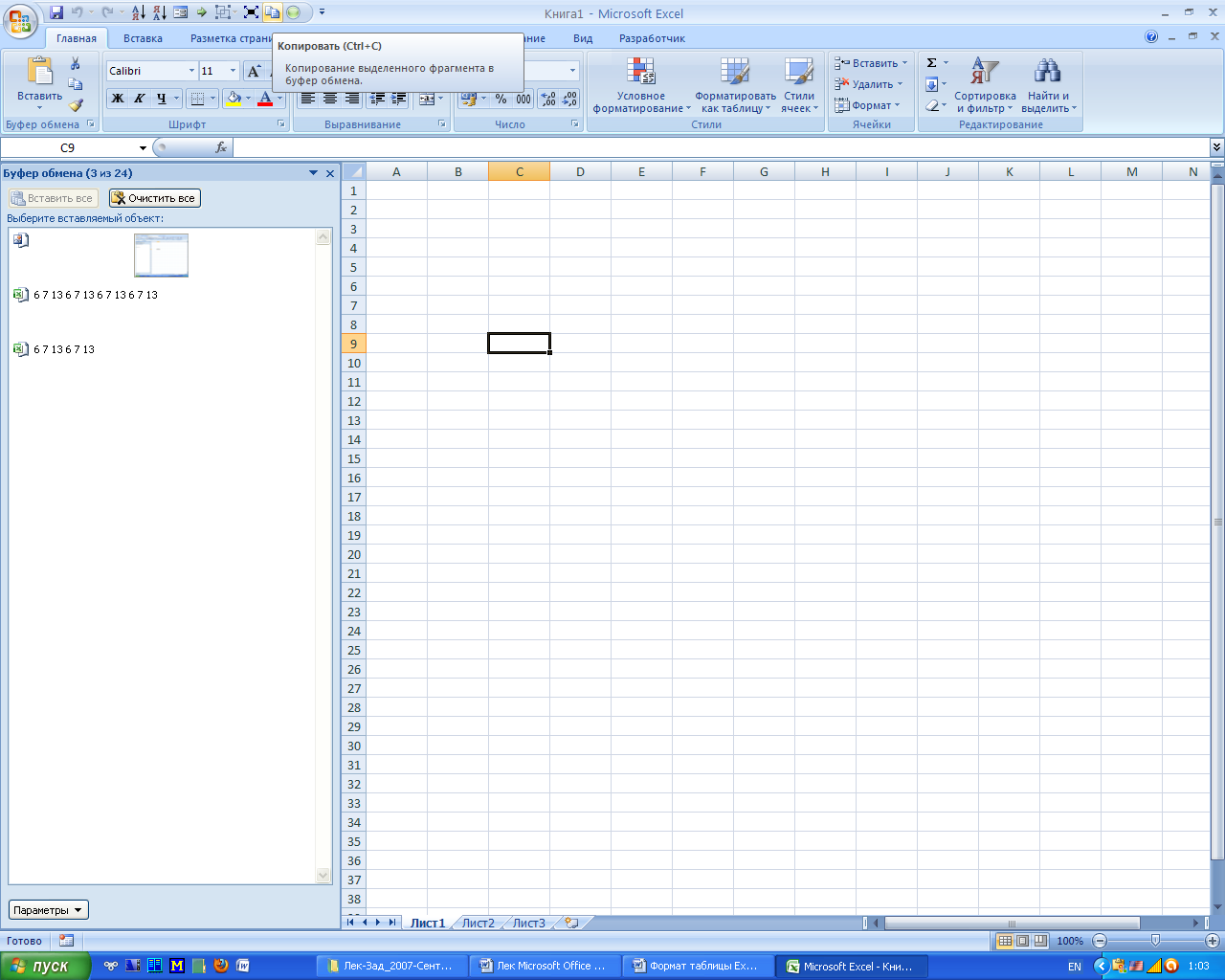The width and height of the screenshot is (1225, 980).
Task: Increase indent in alignment group
Action: [x=399, y=99]
